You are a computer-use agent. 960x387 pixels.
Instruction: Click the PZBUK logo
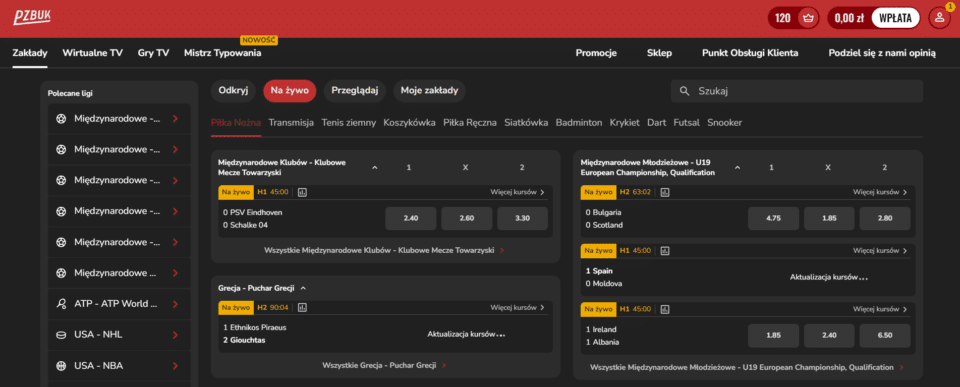(32, 18)
